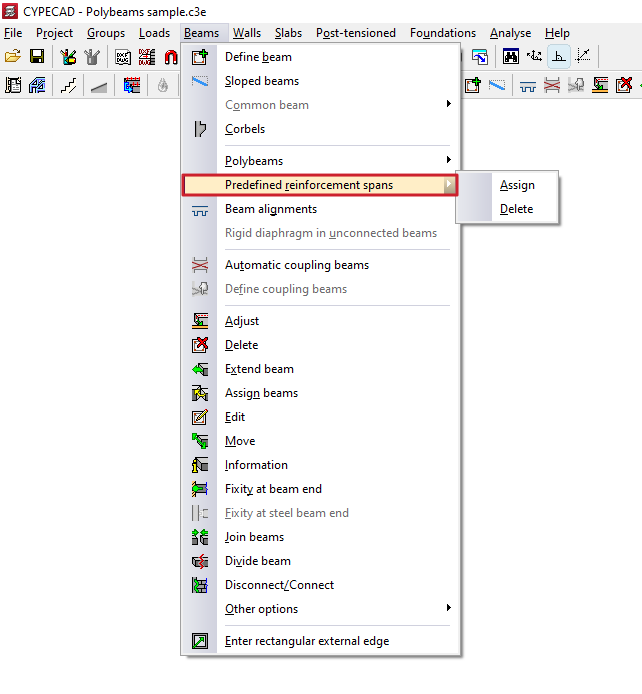Click the red-dimension blue arrow toolbar icon

coord(131,85)
